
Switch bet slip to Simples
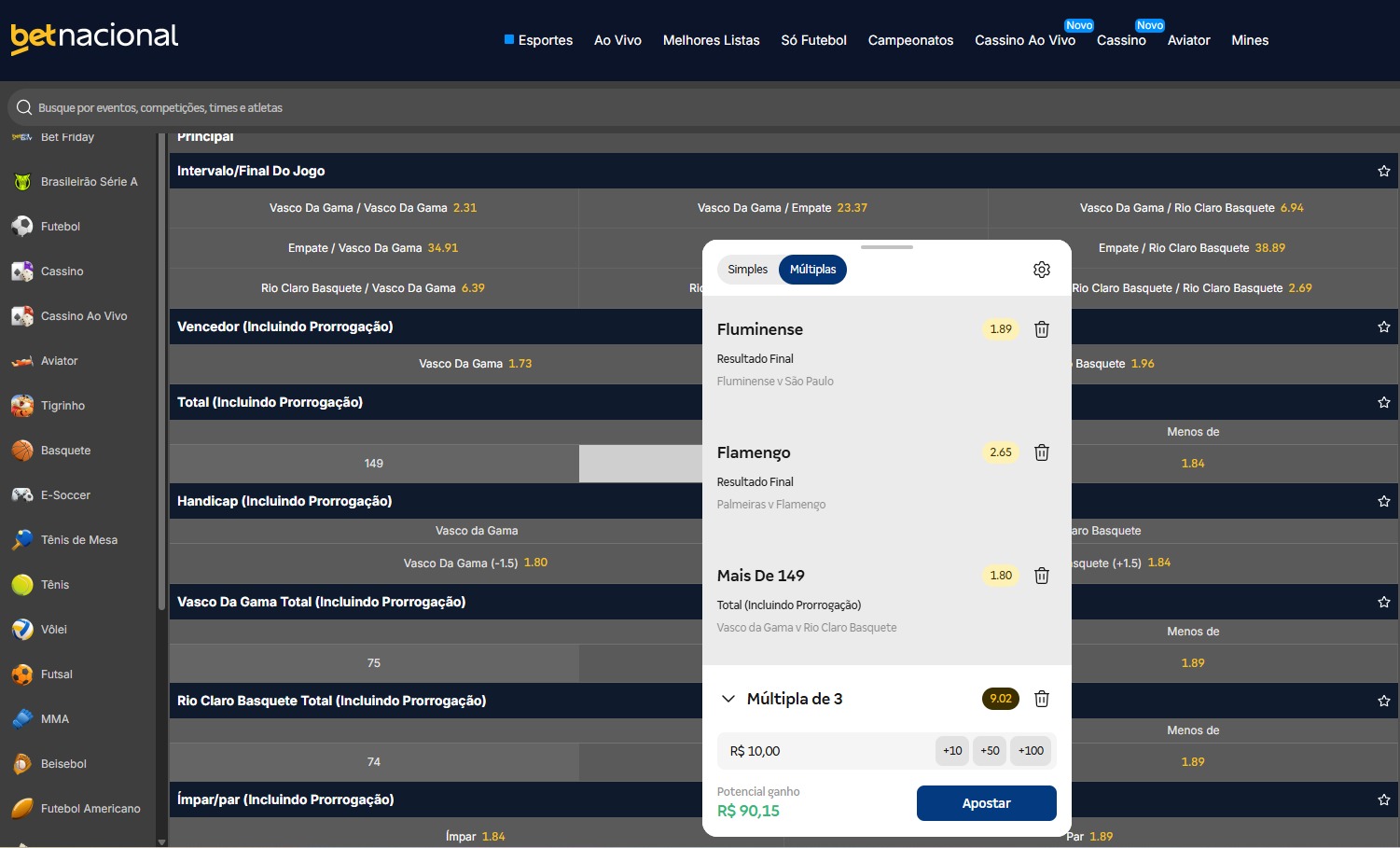point(747,270)
